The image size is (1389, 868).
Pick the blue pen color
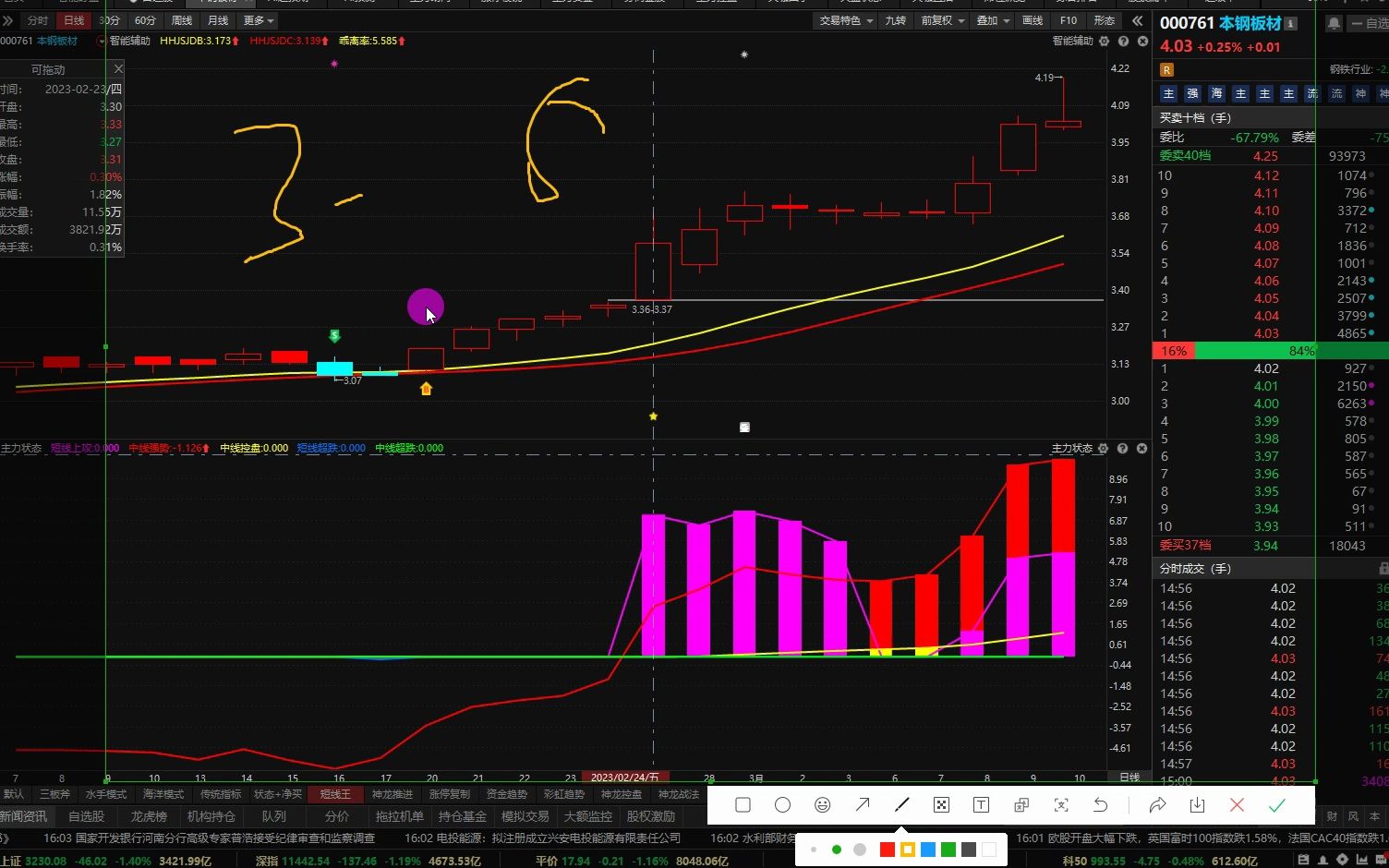pyautogui.click(x=927, y=850)
